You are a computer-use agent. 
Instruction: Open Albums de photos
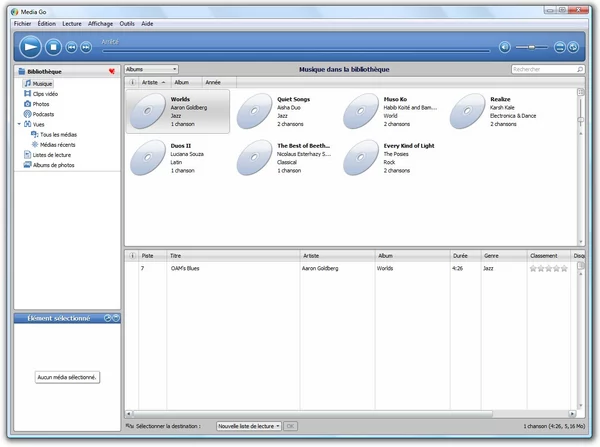pyautogui.click(x=49, y=165)
